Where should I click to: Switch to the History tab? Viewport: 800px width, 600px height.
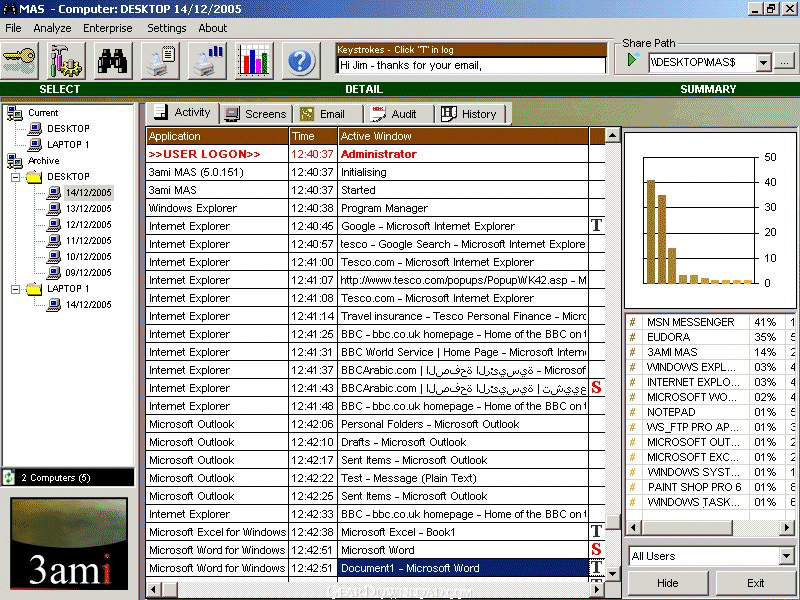pos(470,114)
